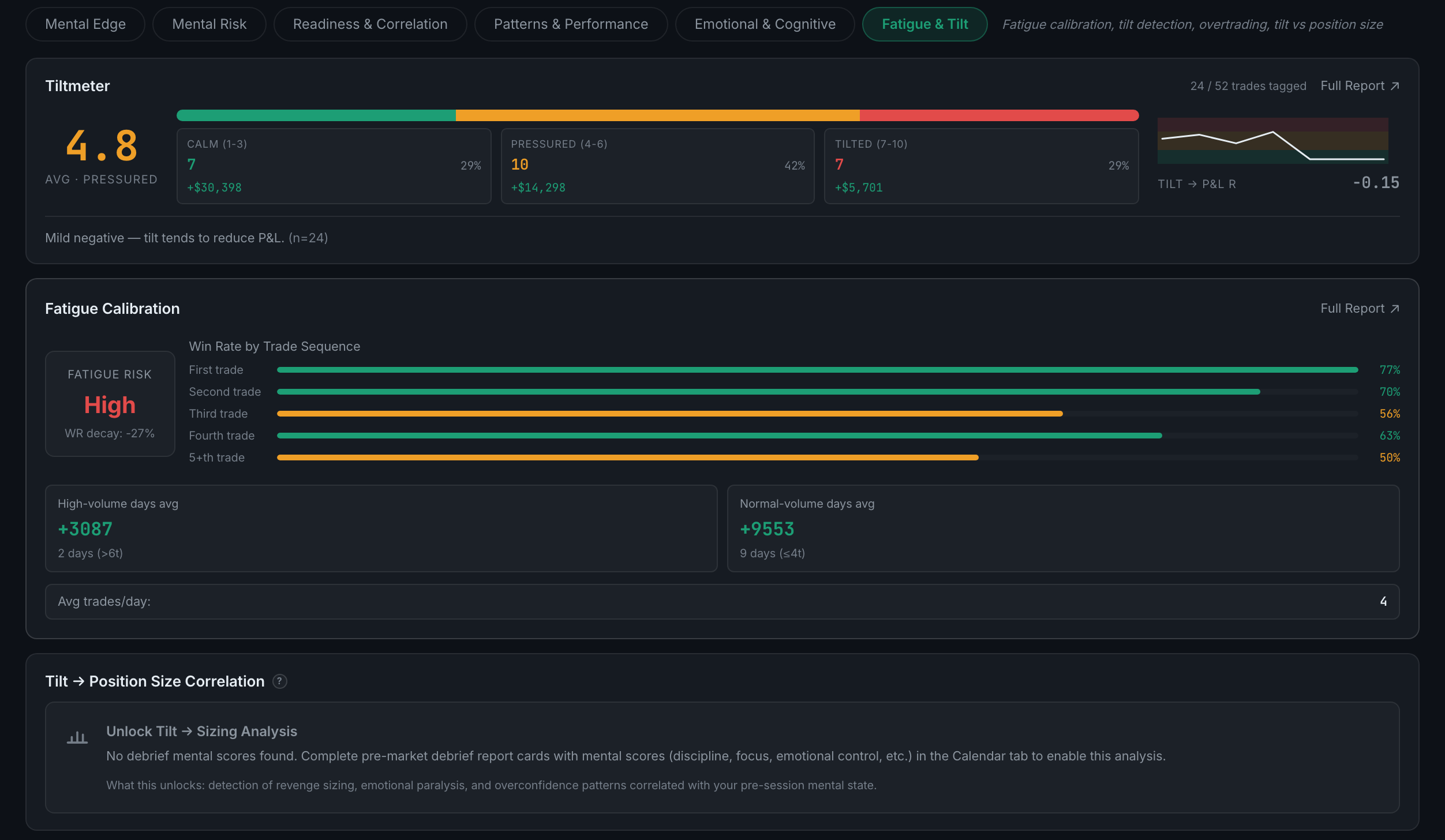This screenshot has width=1445, height=840.
Task: Open the Tiltmeter Full Report link
Action: (1360, 86)
